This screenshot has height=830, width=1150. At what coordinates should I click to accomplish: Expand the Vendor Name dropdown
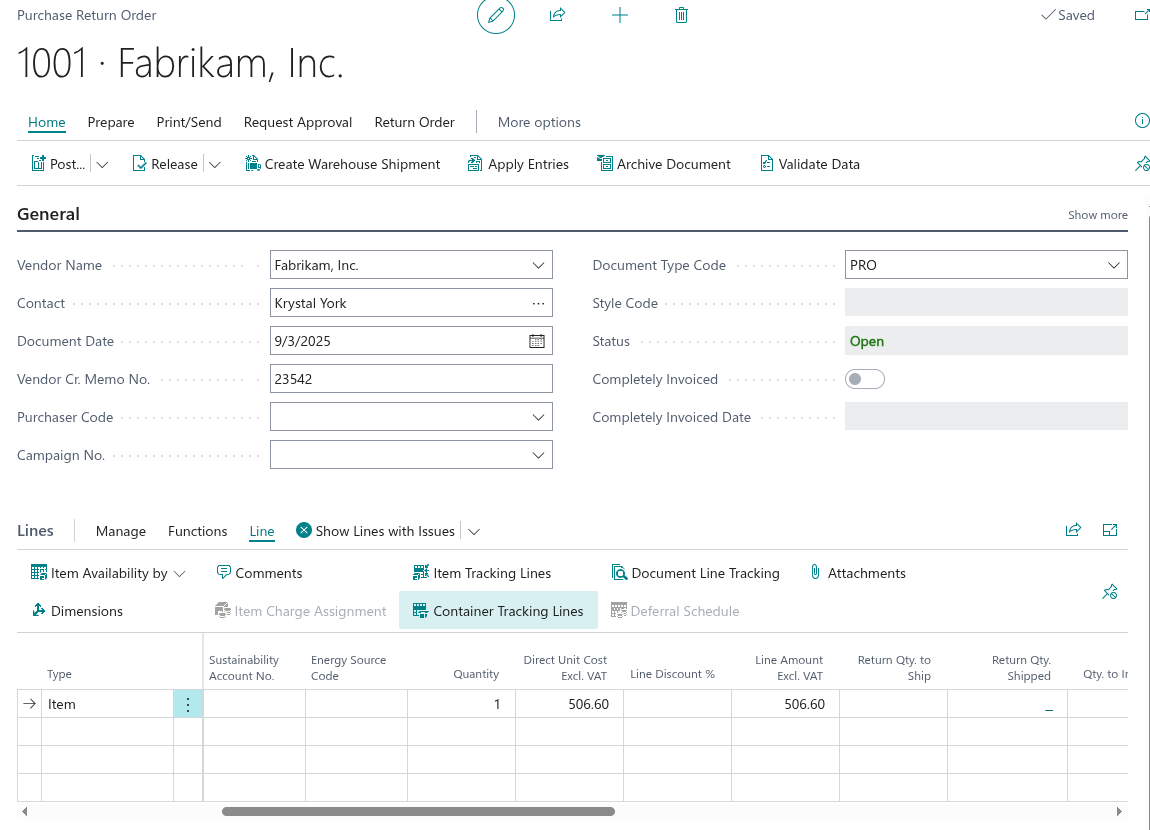click(539, 265)
